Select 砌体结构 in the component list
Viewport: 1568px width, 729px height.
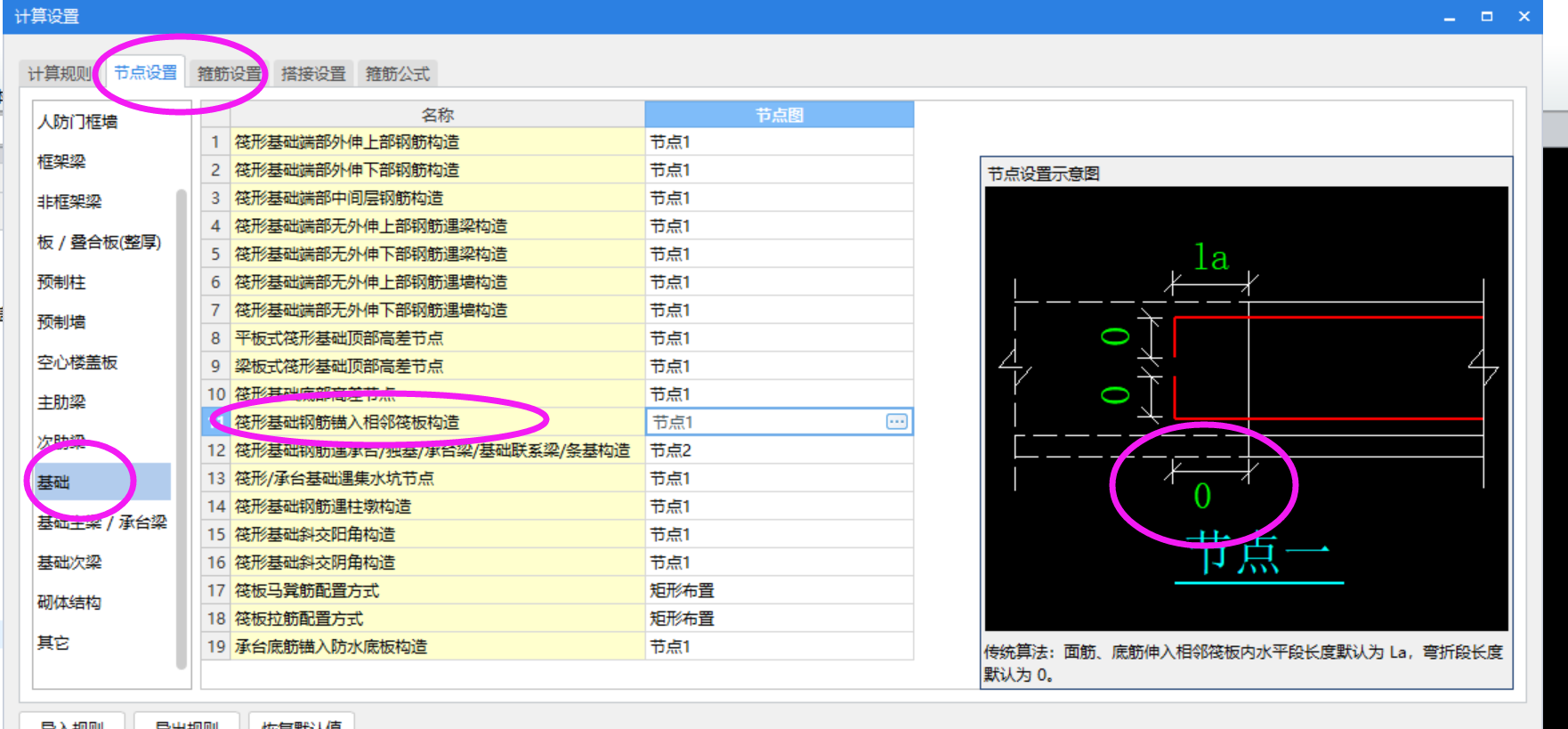[69, 603]
